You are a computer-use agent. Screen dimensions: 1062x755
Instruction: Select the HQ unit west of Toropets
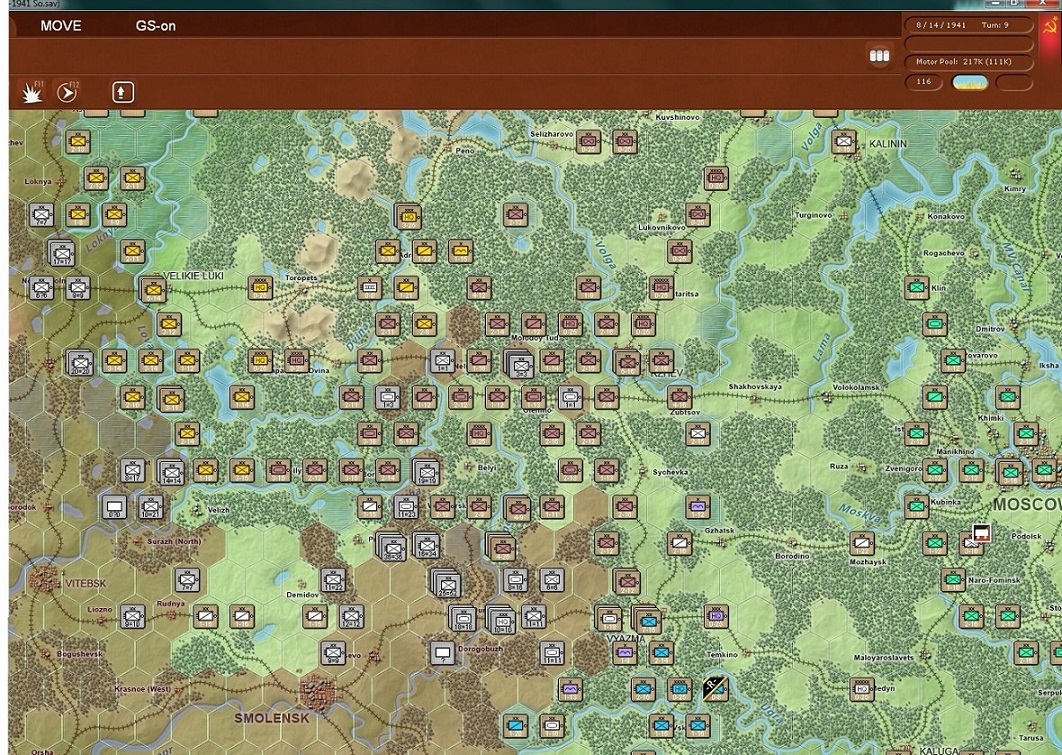[x=260, y=288]
